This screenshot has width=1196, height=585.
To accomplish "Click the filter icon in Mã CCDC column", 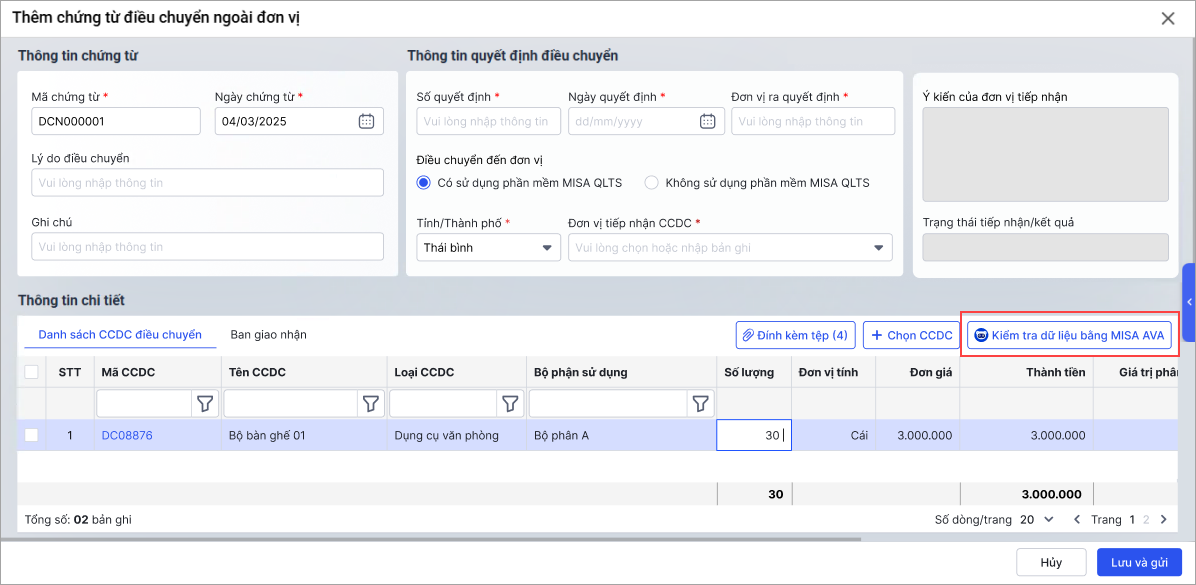I will click(205, 403).
